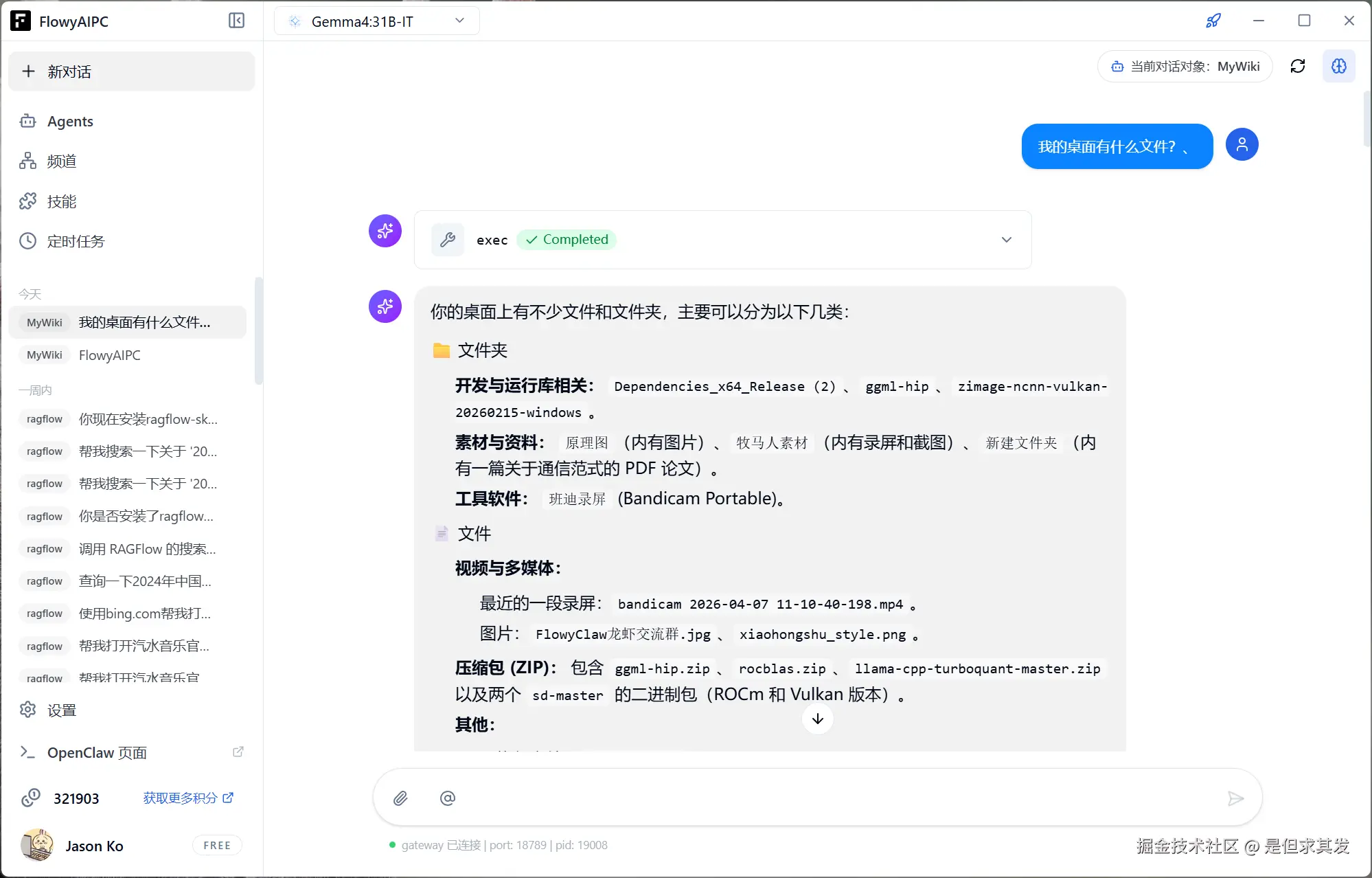Click the wrench icon on the exec tool card
This screenshot has height=878, width=1372.
pyautogui.click(x=447, y=239)
